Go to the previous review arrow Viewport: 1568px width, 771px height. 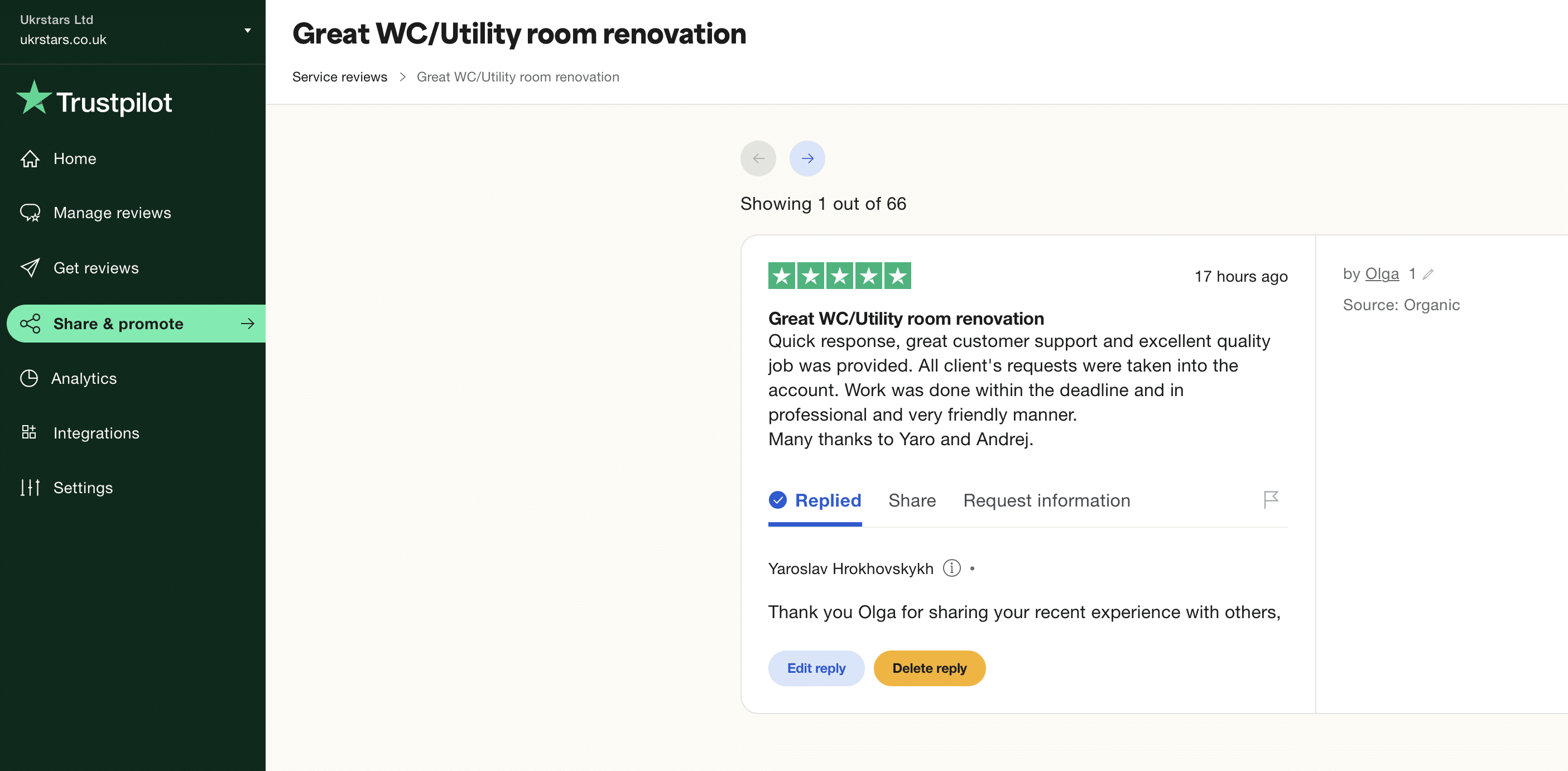click(758, 159)
